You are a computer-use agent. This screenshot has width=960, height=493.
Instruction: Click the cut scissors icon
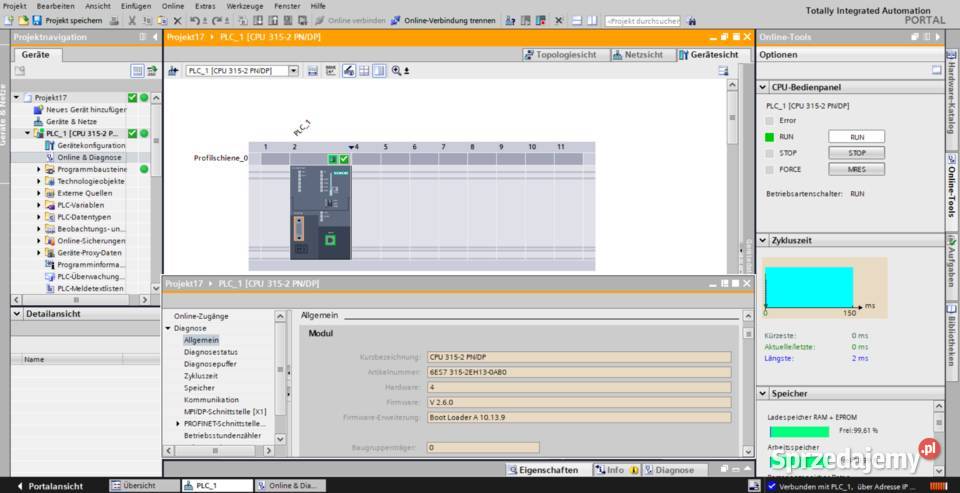click(x=132, y=20)
